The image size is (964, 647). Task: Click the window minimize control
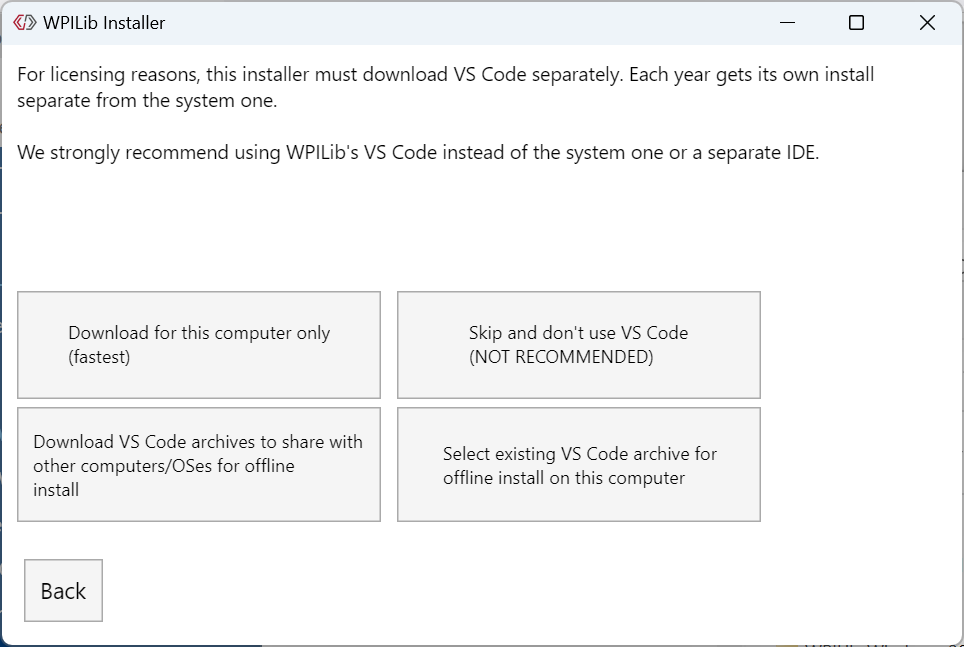click(786, 22)
